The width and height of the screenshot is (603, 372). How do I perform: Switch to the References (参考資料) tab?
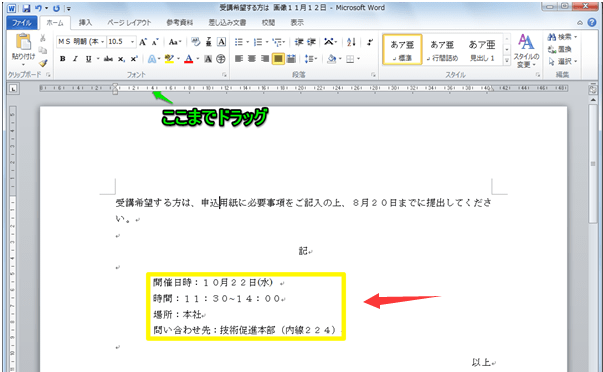180,23
